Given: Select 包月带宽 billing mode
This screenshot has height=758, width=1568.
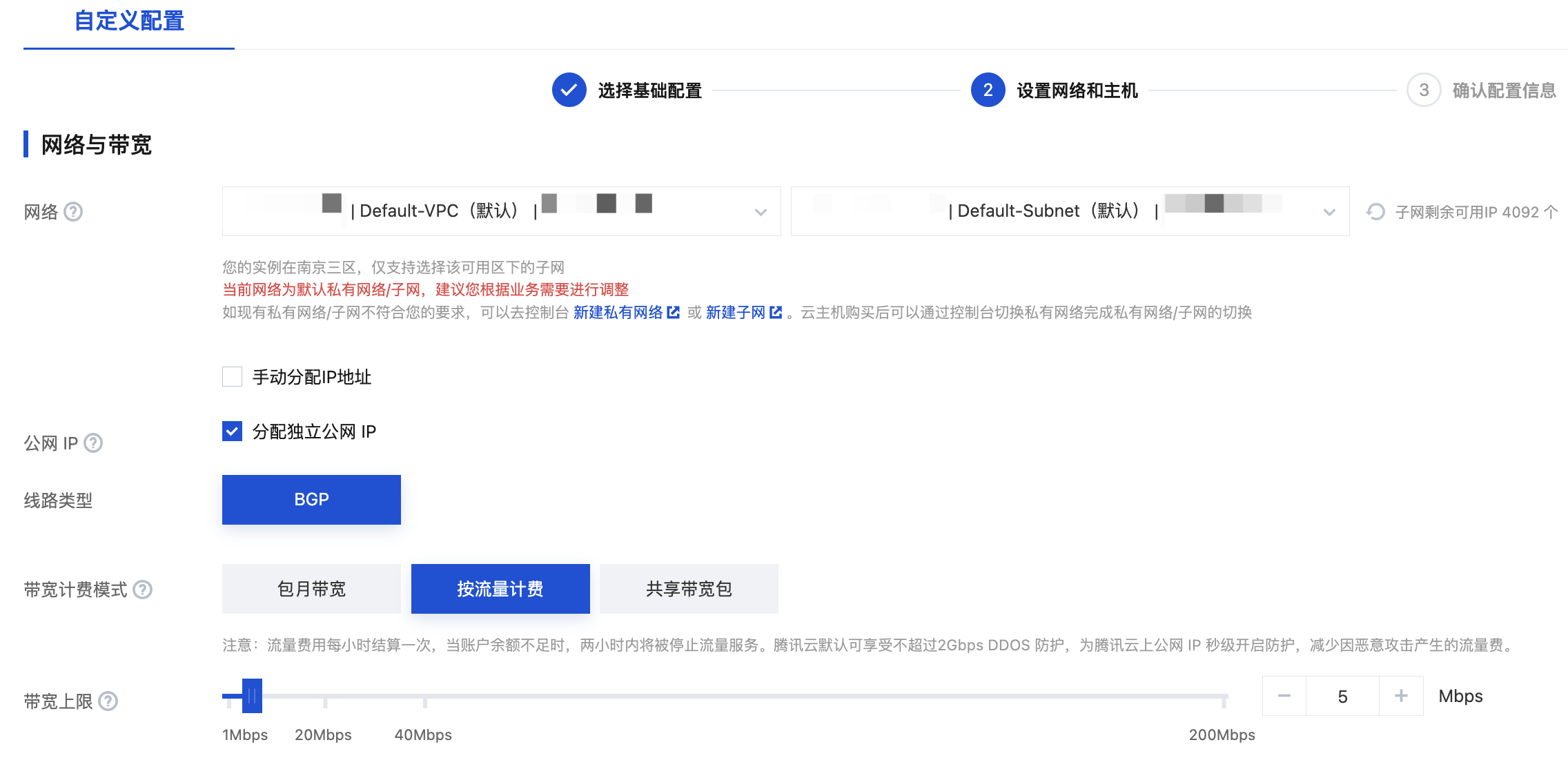Looking at the screenshot, I should click(311, 589).
